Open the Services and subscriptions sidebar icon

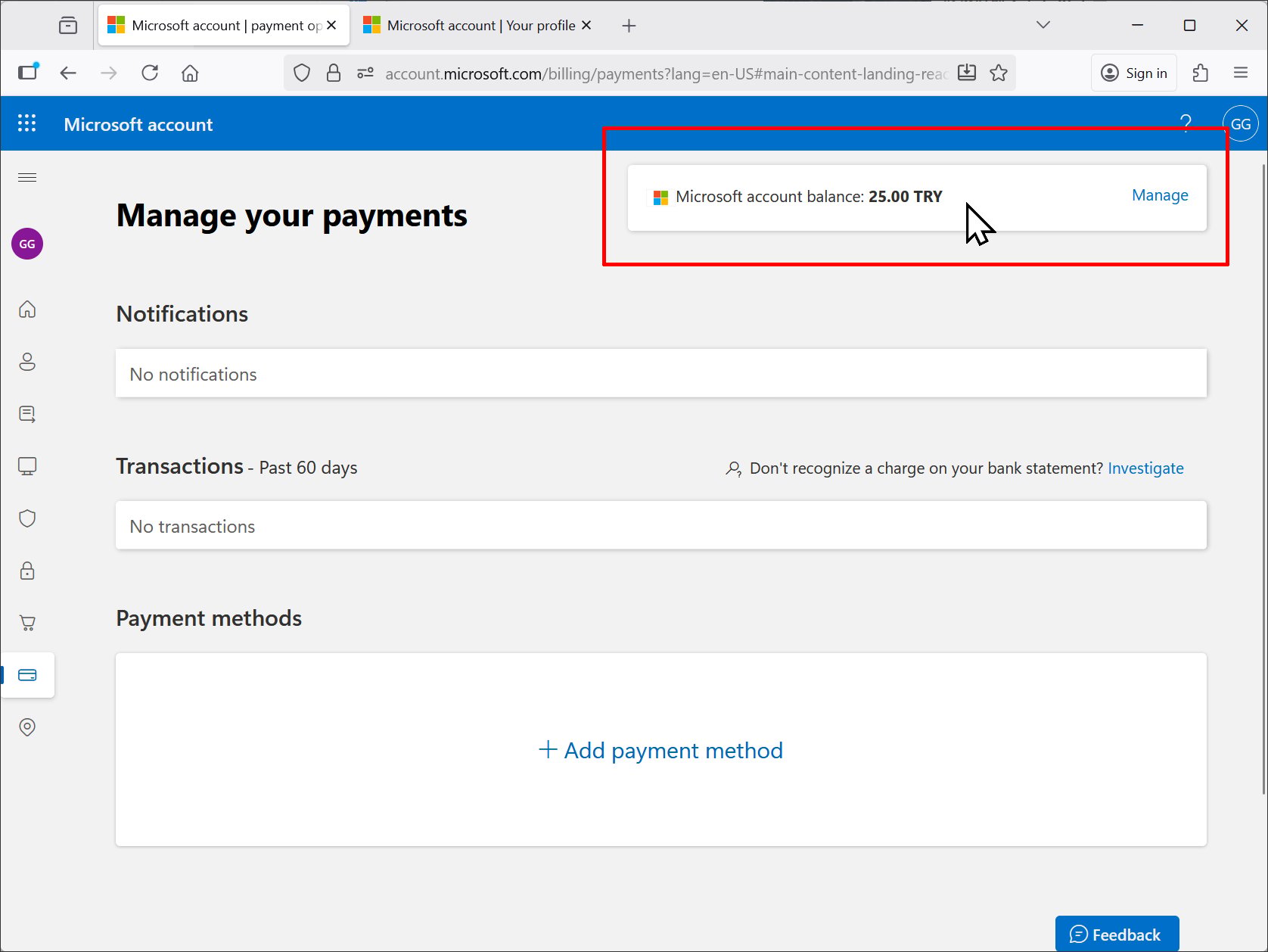(27, 414)
